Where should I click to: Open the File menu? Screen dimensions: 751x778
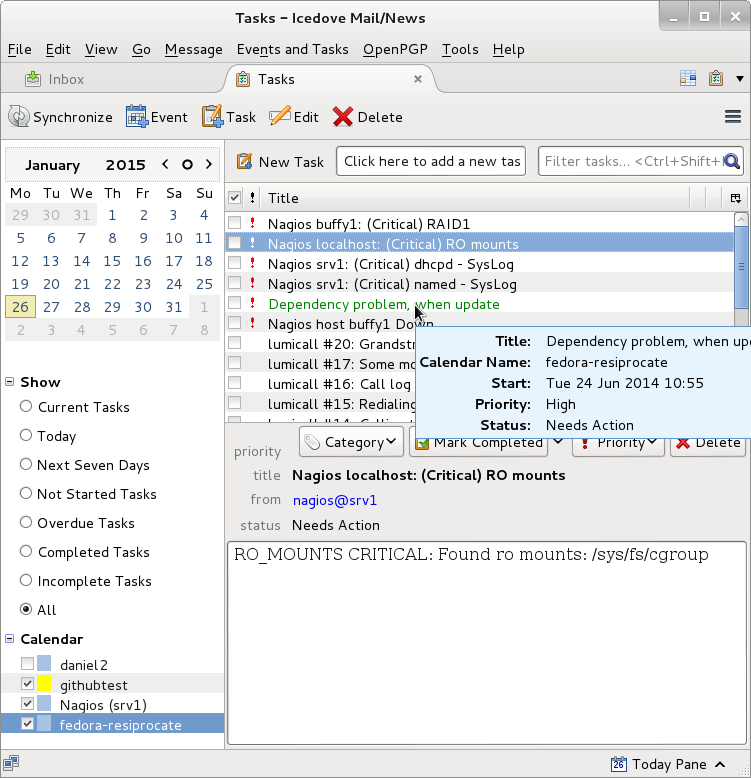tap(19, 49)
